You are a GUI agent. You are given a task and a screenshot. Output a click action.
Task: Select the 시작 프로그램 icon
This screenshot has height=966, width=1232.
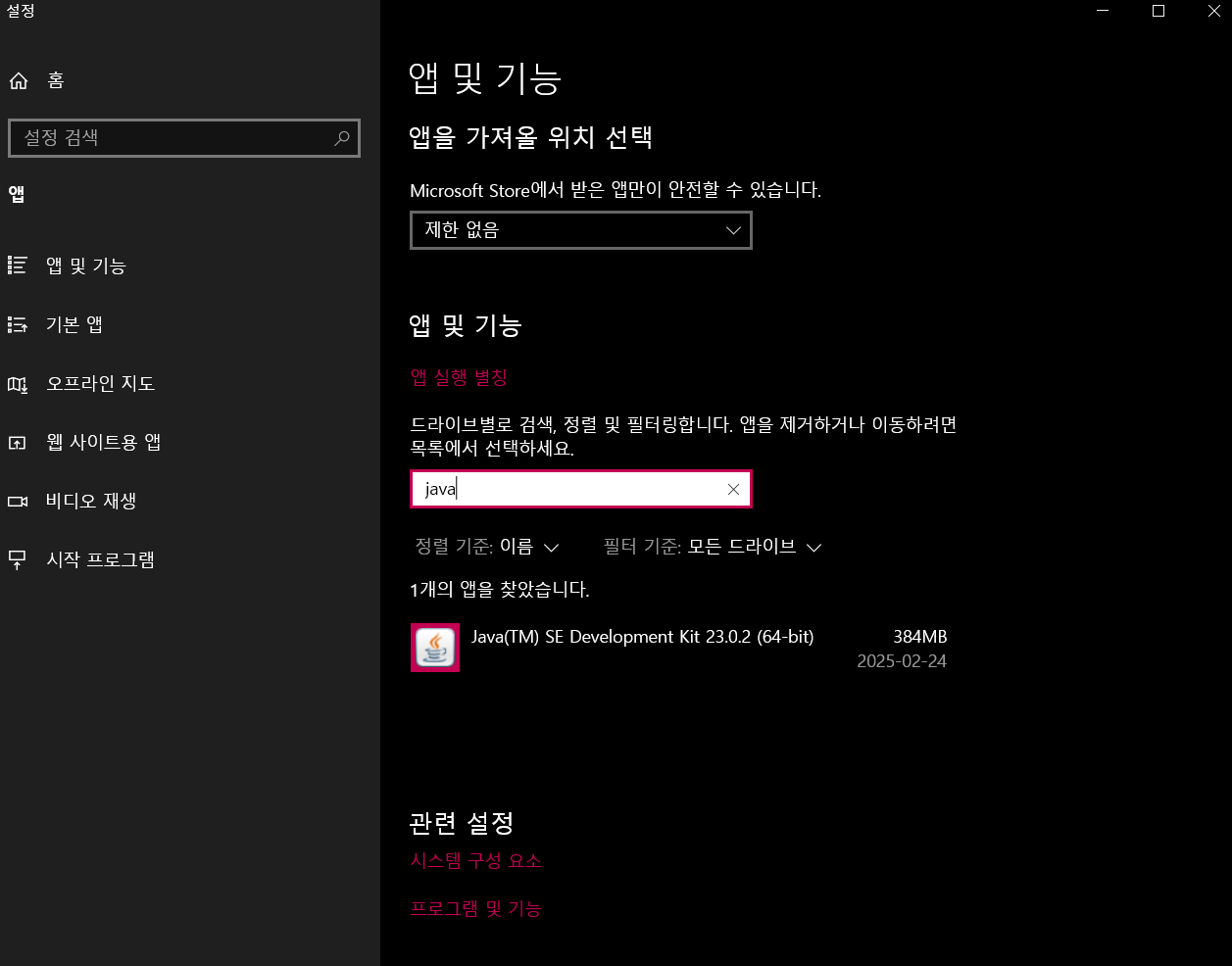point(18,560)
